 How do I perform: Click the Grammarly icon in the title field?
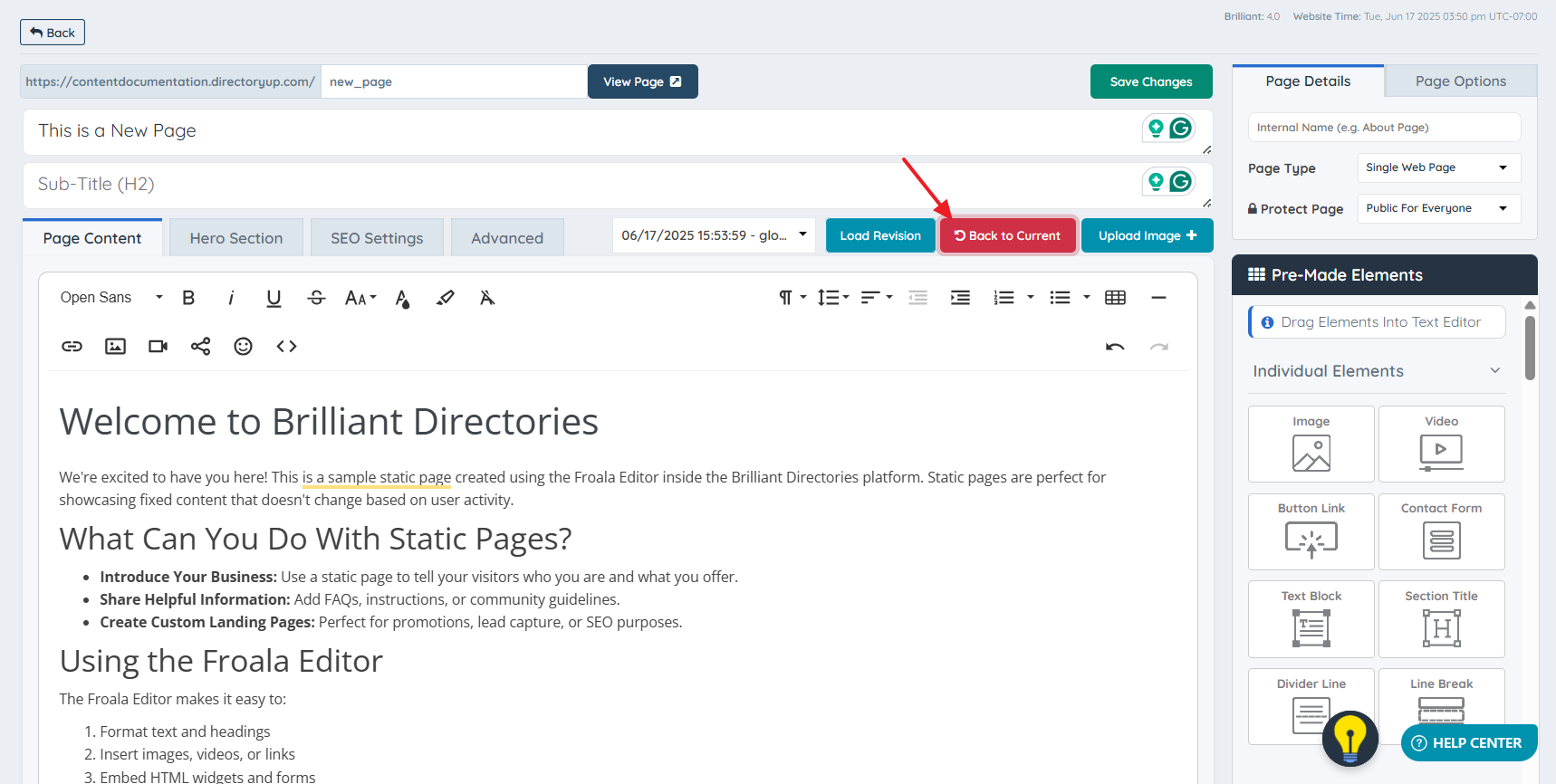1180,129
